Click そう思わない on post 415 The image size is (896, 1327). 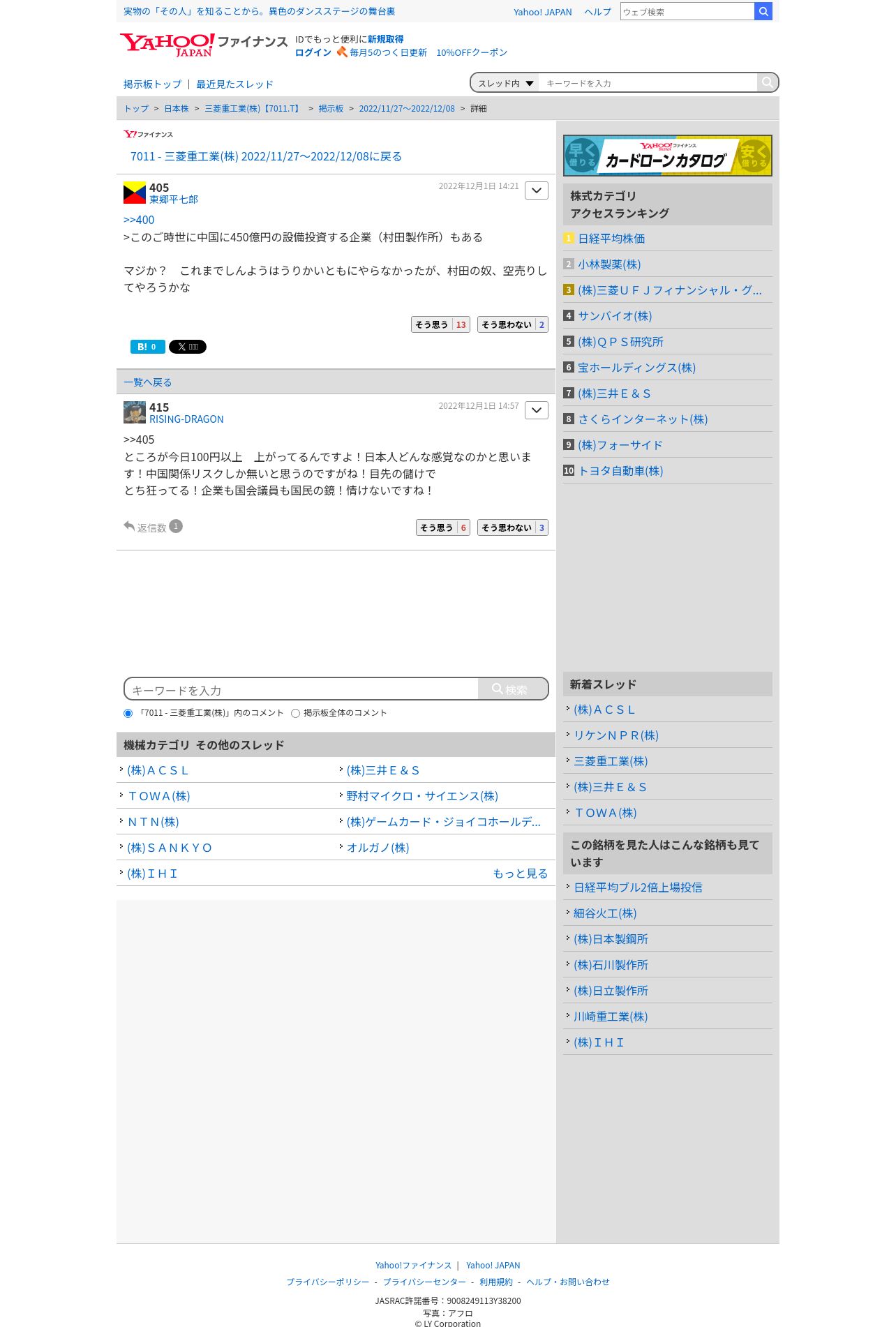[513, 527]
